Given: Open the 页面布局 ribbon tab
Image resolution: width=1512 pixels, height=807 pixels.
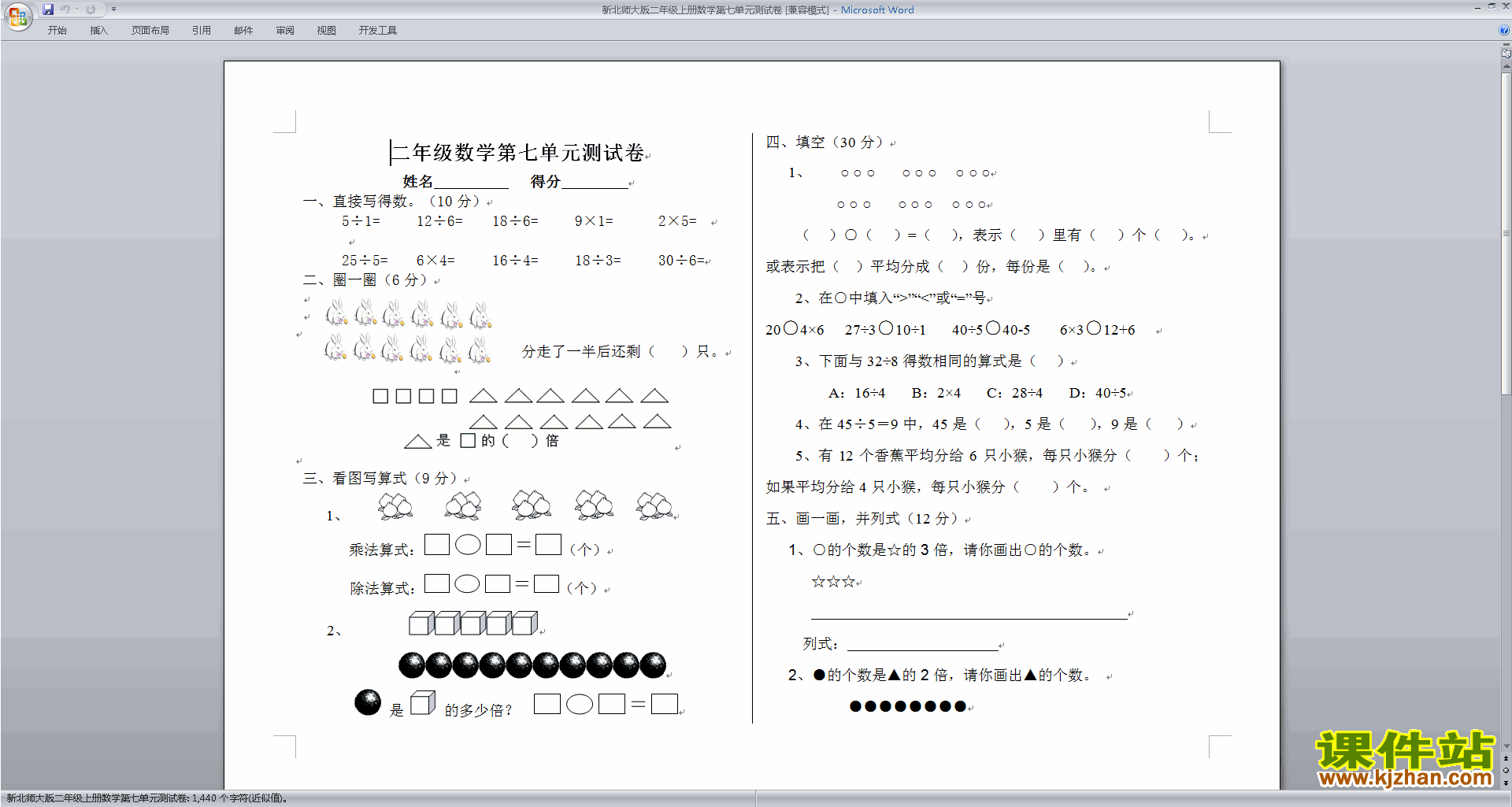Looking at the screenshot, I should 150,31.
